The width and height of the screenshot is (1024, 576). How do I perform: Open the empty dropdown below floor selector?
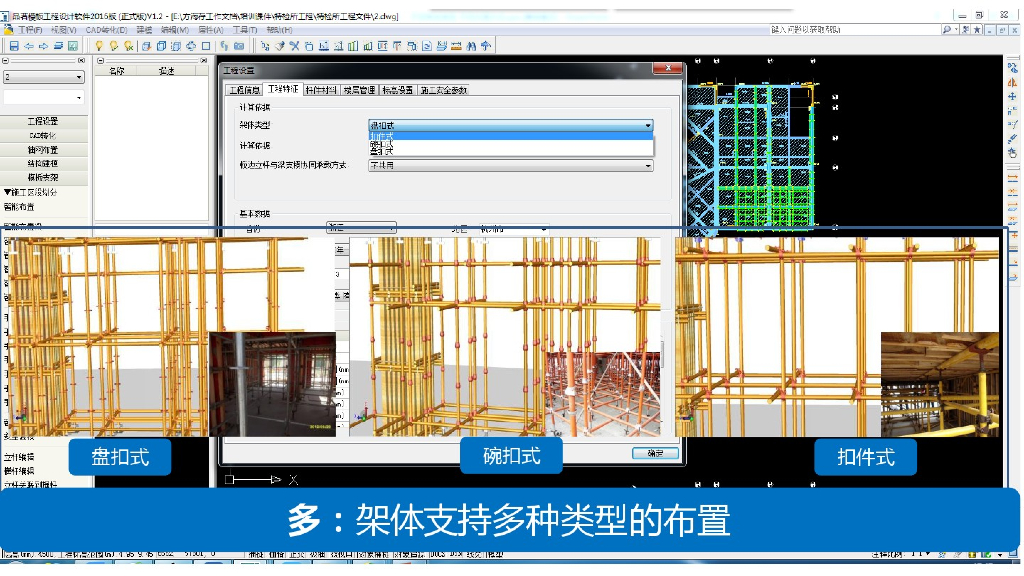(44, 97)
